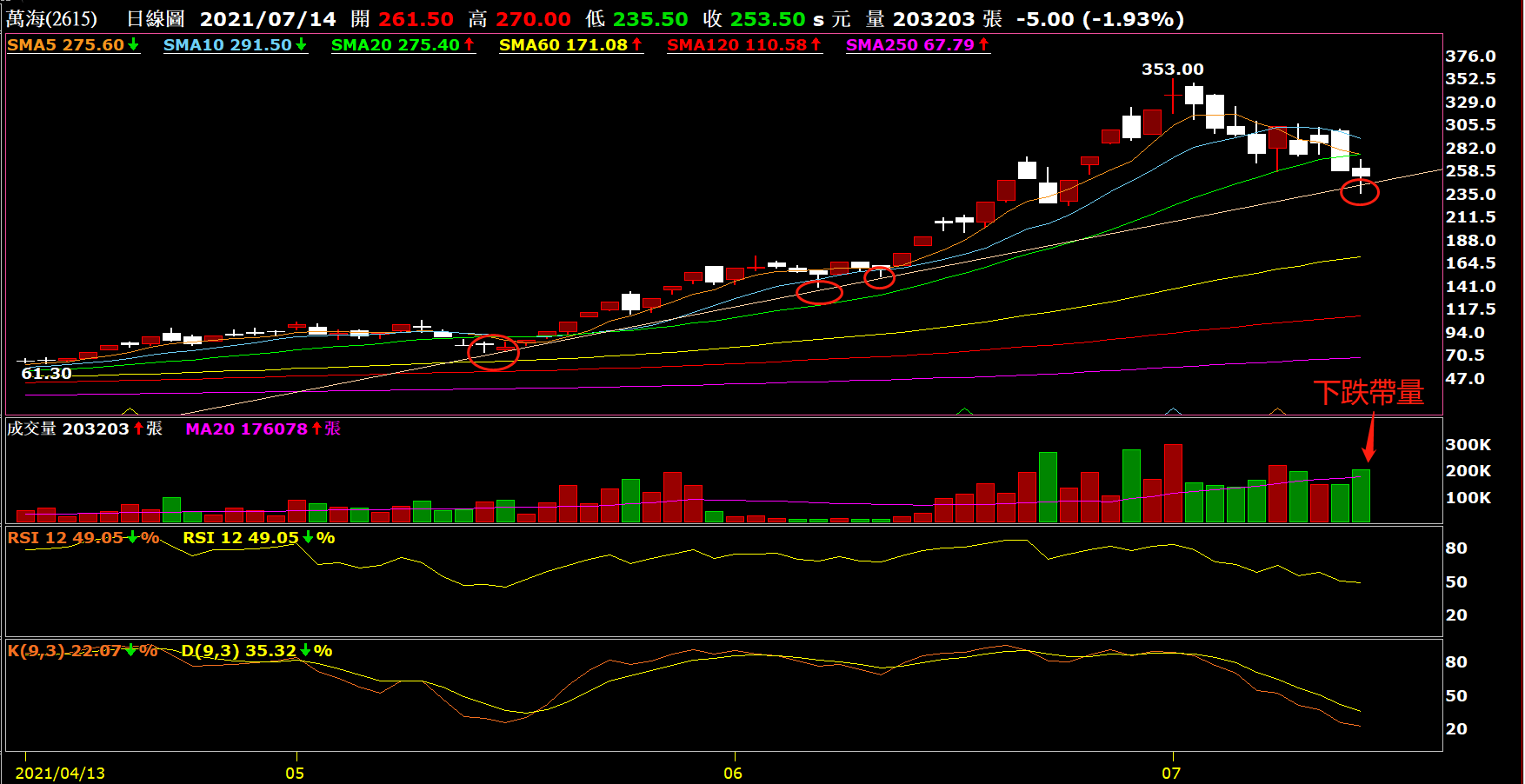Click the 2021/04/13 date on the time axis
This screenshot has width=1525, height=784.
[60, 773]
